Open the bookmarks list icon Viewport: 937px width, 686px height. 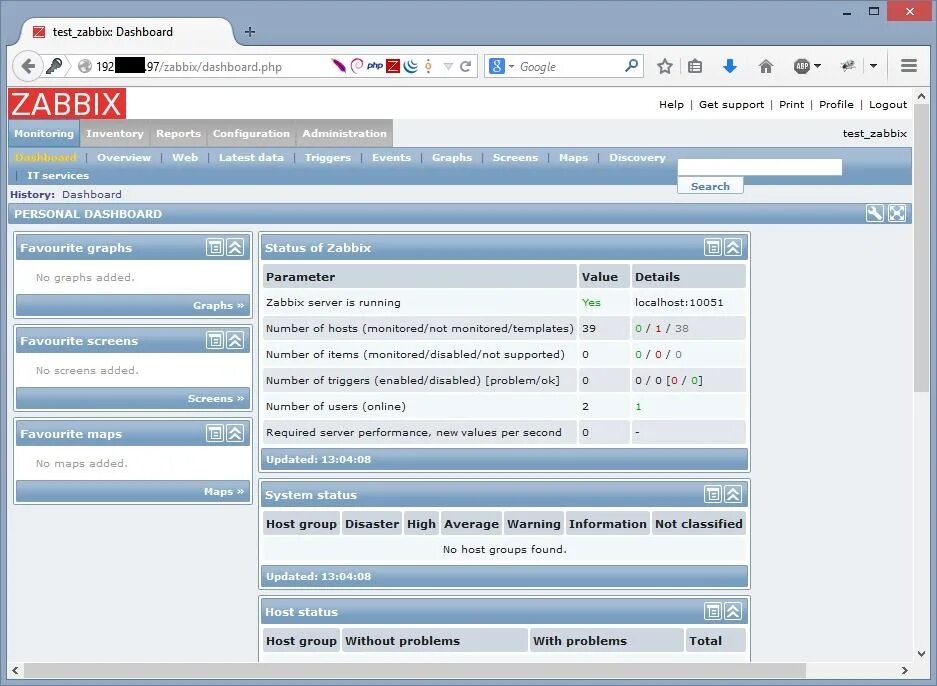tap(695, 66)
